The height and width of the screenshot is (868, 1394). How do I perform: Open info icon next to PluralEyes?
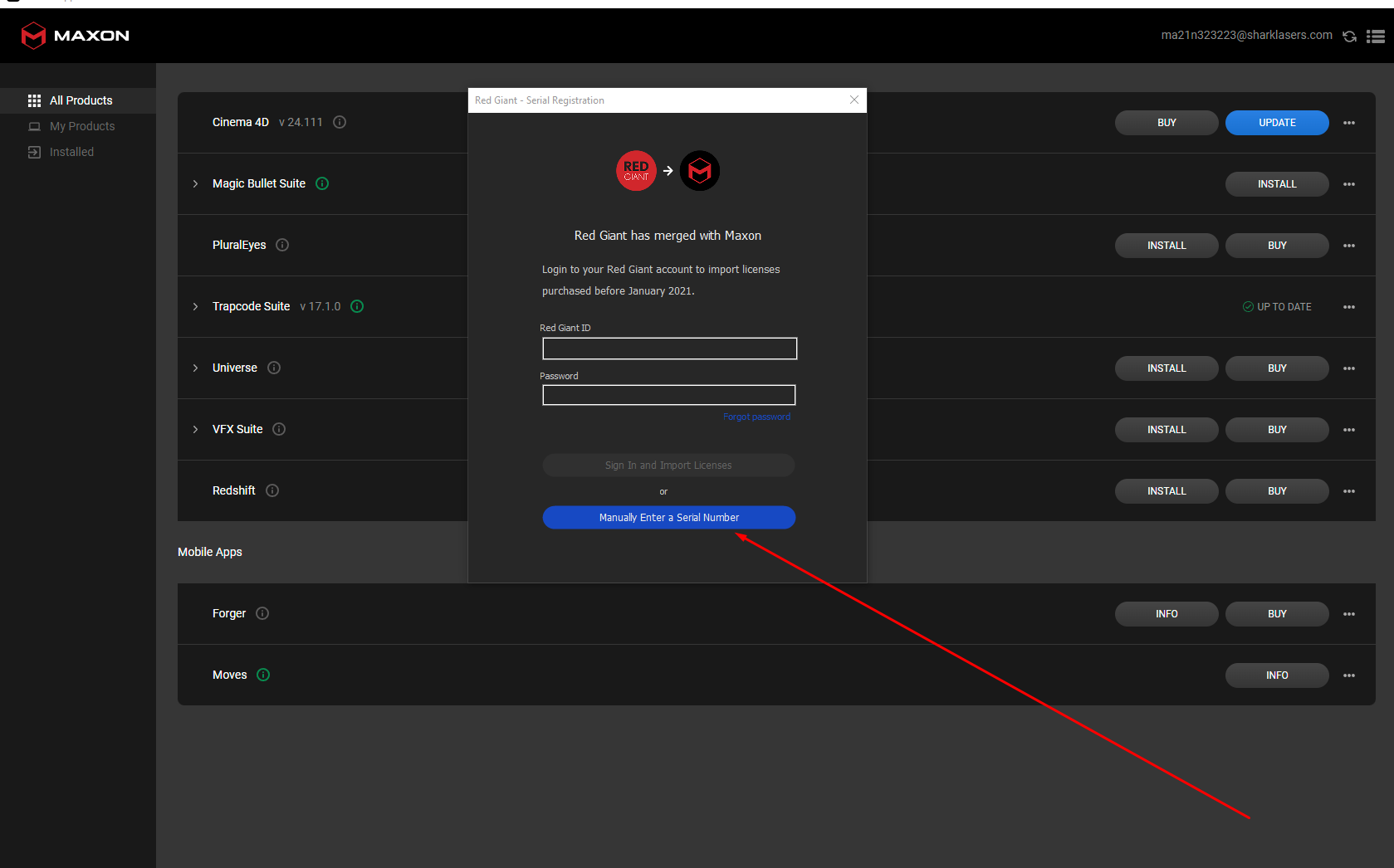click(x=282, y=245)
